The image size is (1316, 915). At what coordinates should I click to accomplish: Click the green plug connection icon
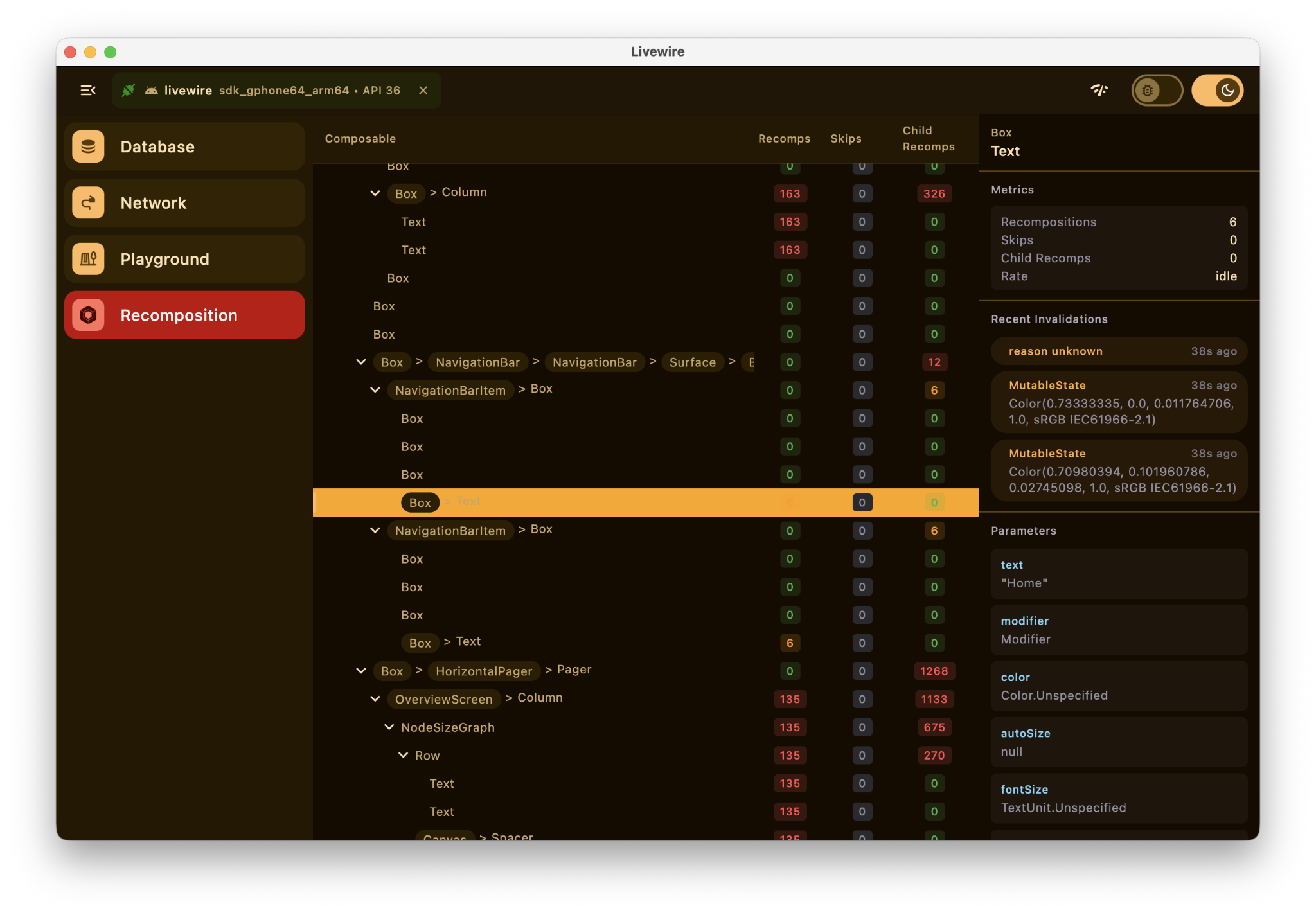(x=129, y=91)
